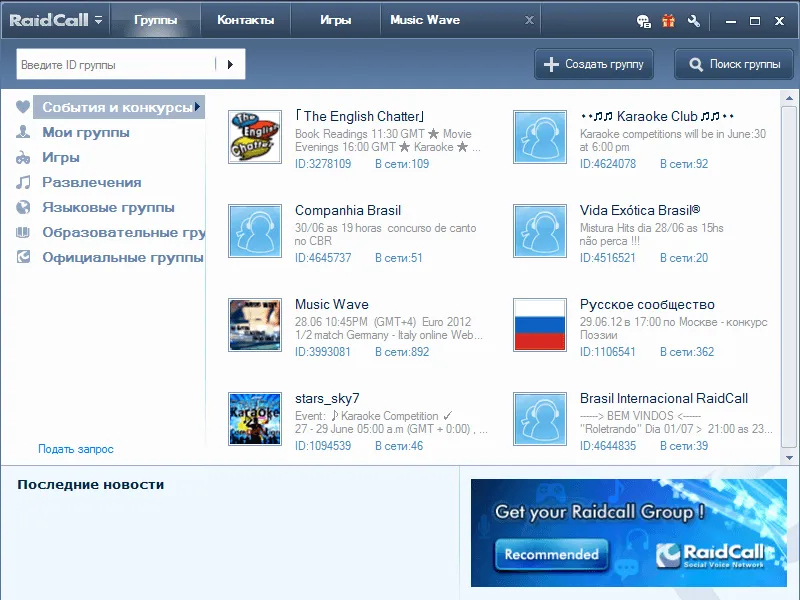This screenshot has height=600, width=800.
Task: Click the globe icon beside Языковые группы
Action: tap(23, 207)
